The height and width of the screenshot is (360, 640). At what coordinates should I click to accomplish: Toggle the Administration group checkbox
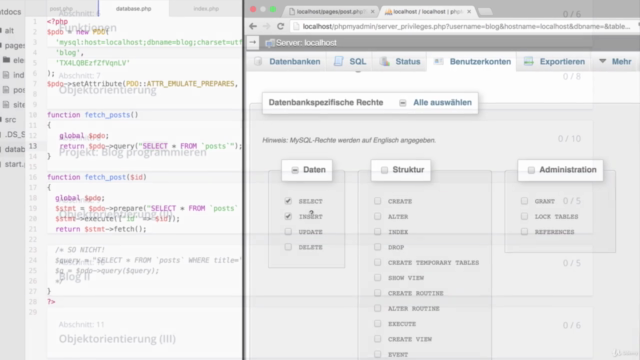click(531, 170)
